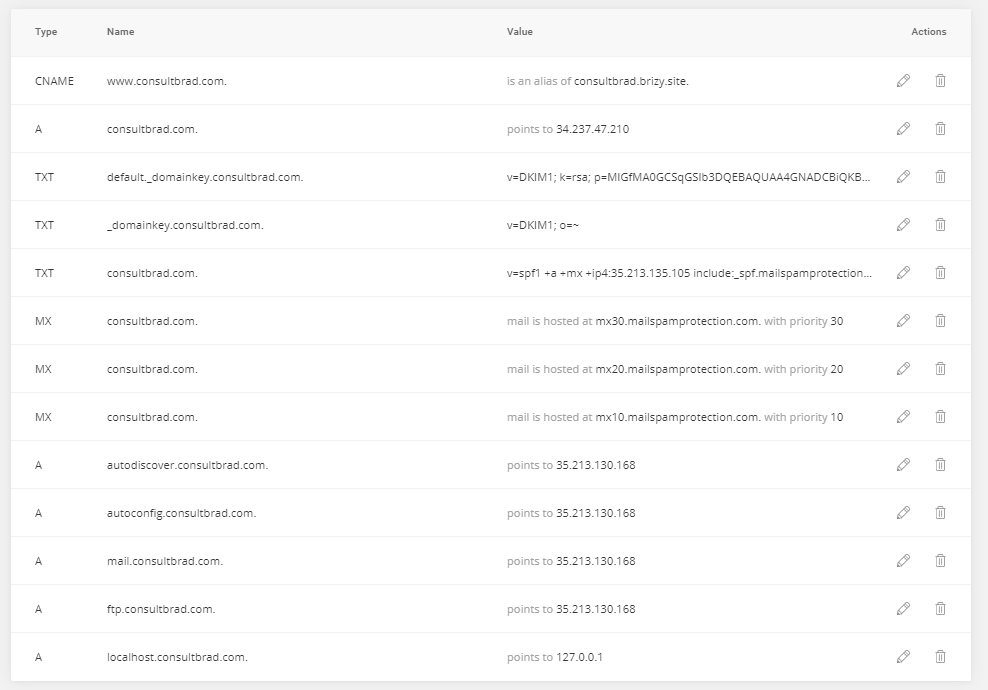Delete the localhost.consultbrad.com A record
The width and height of the screenshot is (988, 690).
940,657
